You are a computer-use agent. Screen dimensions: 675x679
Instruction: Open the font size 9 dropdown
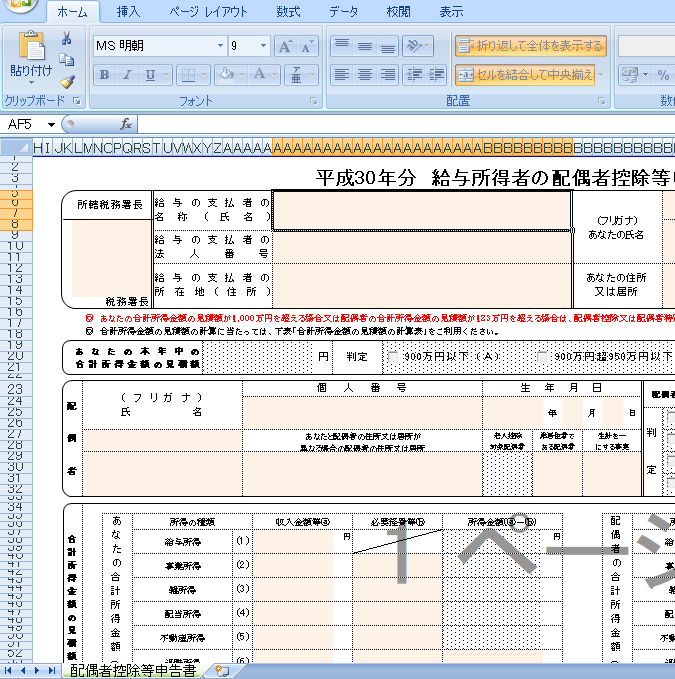coord(263,45)
